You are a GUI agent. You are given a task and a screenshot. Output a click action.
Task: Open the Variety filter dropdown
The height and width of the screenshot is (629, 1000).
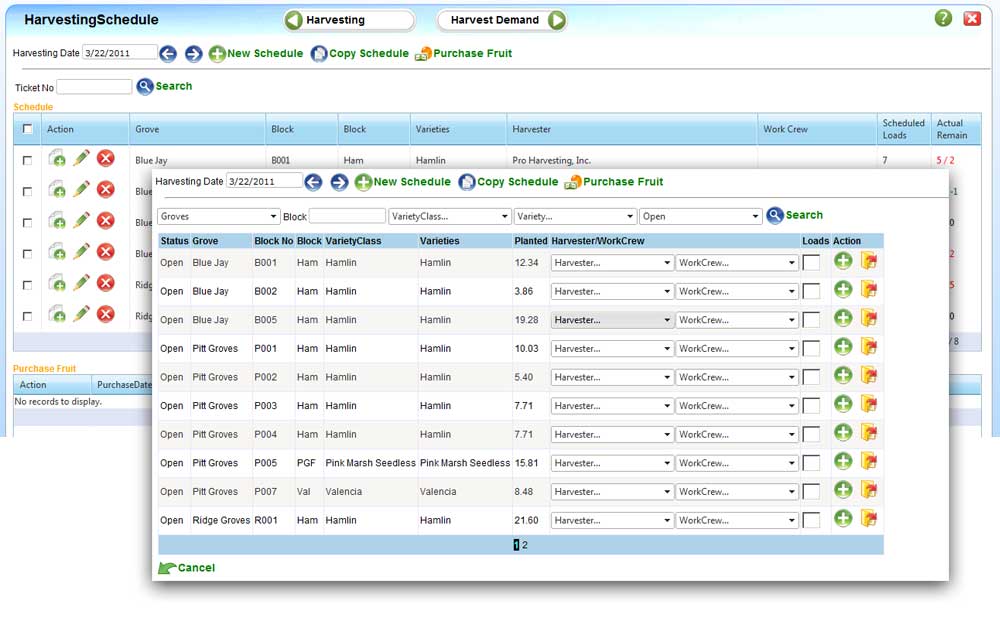(575, 217)
